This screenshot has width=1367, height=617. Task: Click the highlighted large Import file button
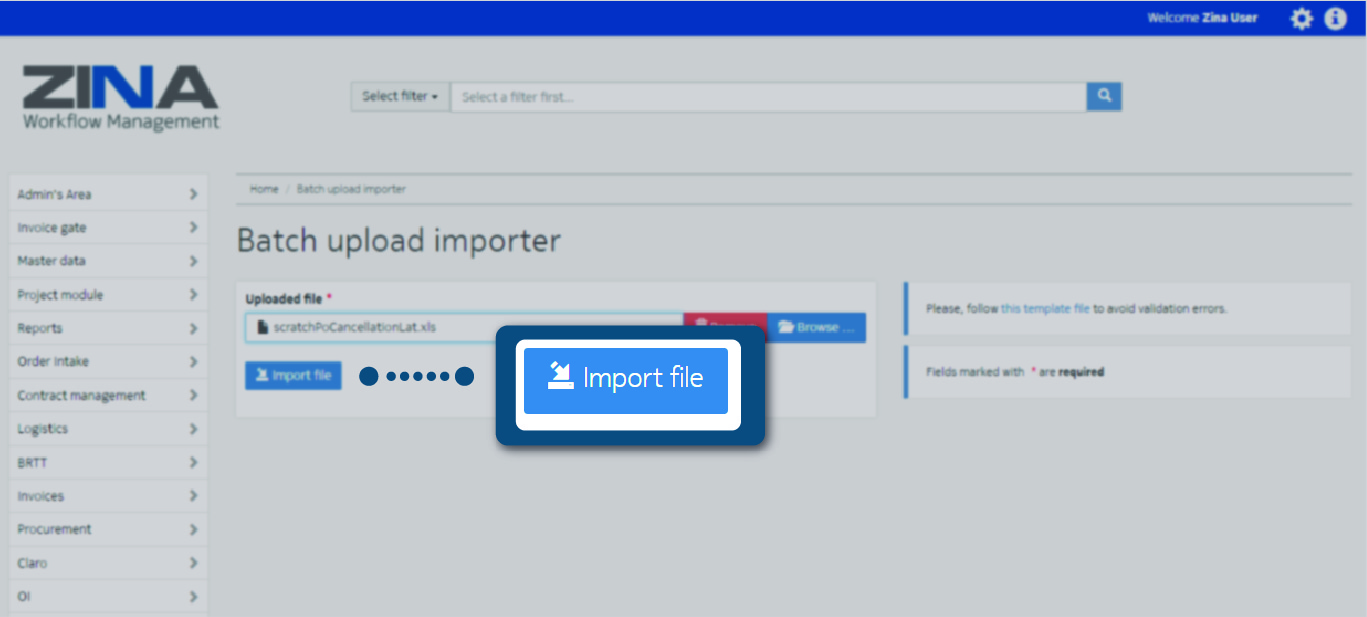pos(626,380)
